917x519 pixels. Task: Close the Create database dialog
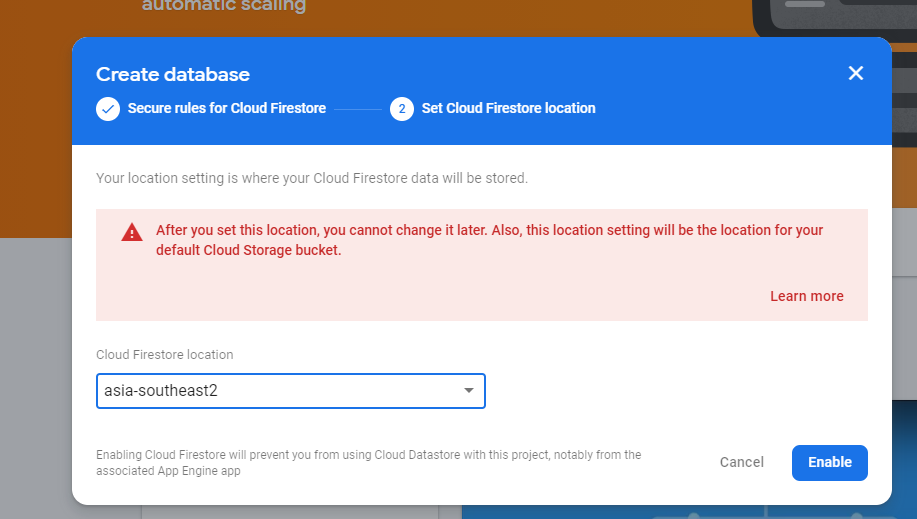point(855,73)
